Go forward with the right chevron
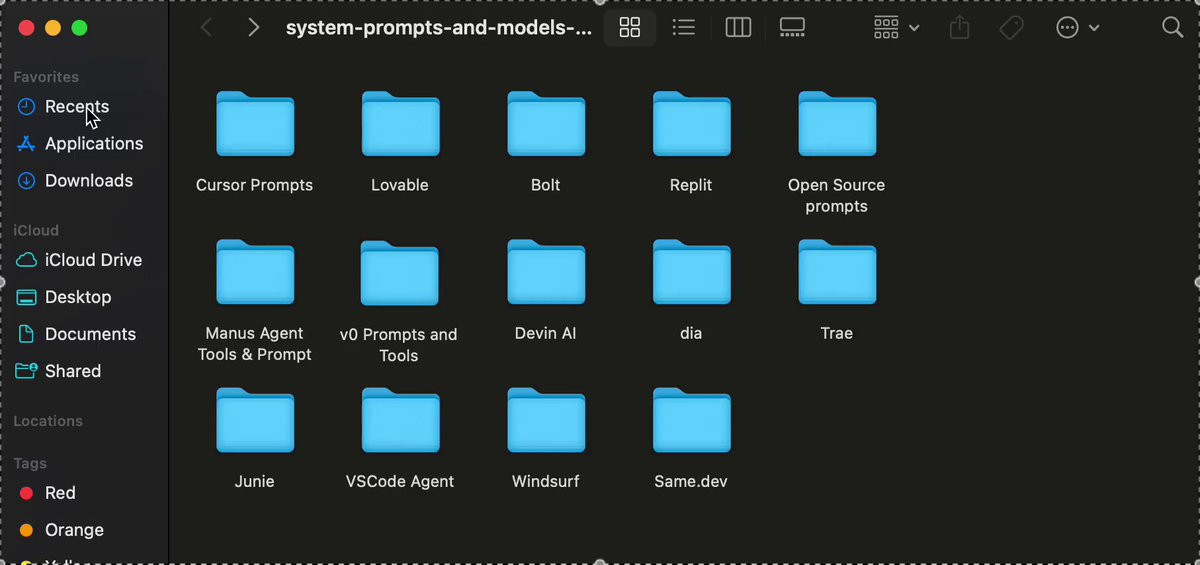The width and height of the screenshot is (1200, 565). (x=253, y=28)
